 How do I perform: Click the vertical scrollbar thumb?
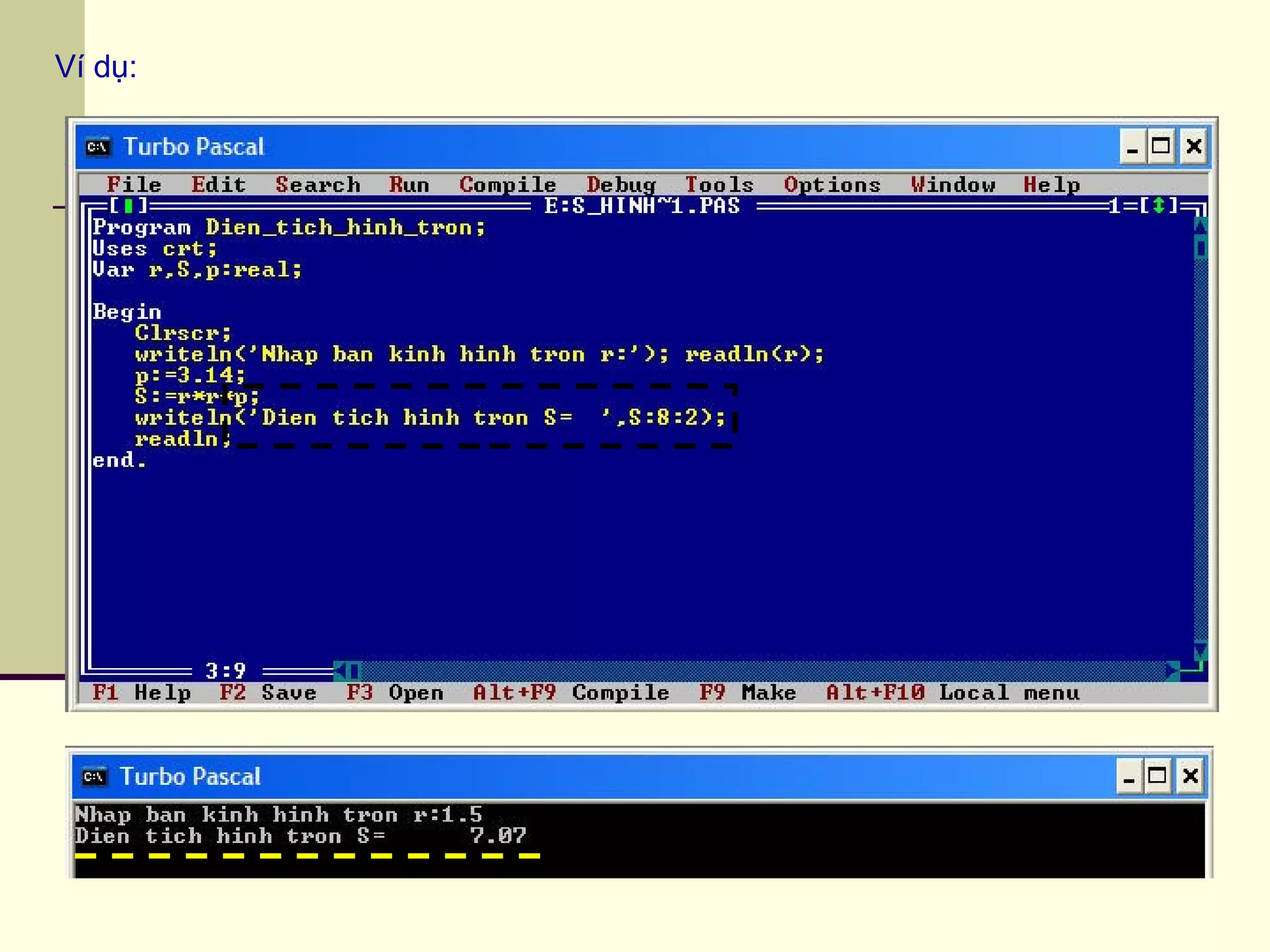click(x=1201, y=249)
